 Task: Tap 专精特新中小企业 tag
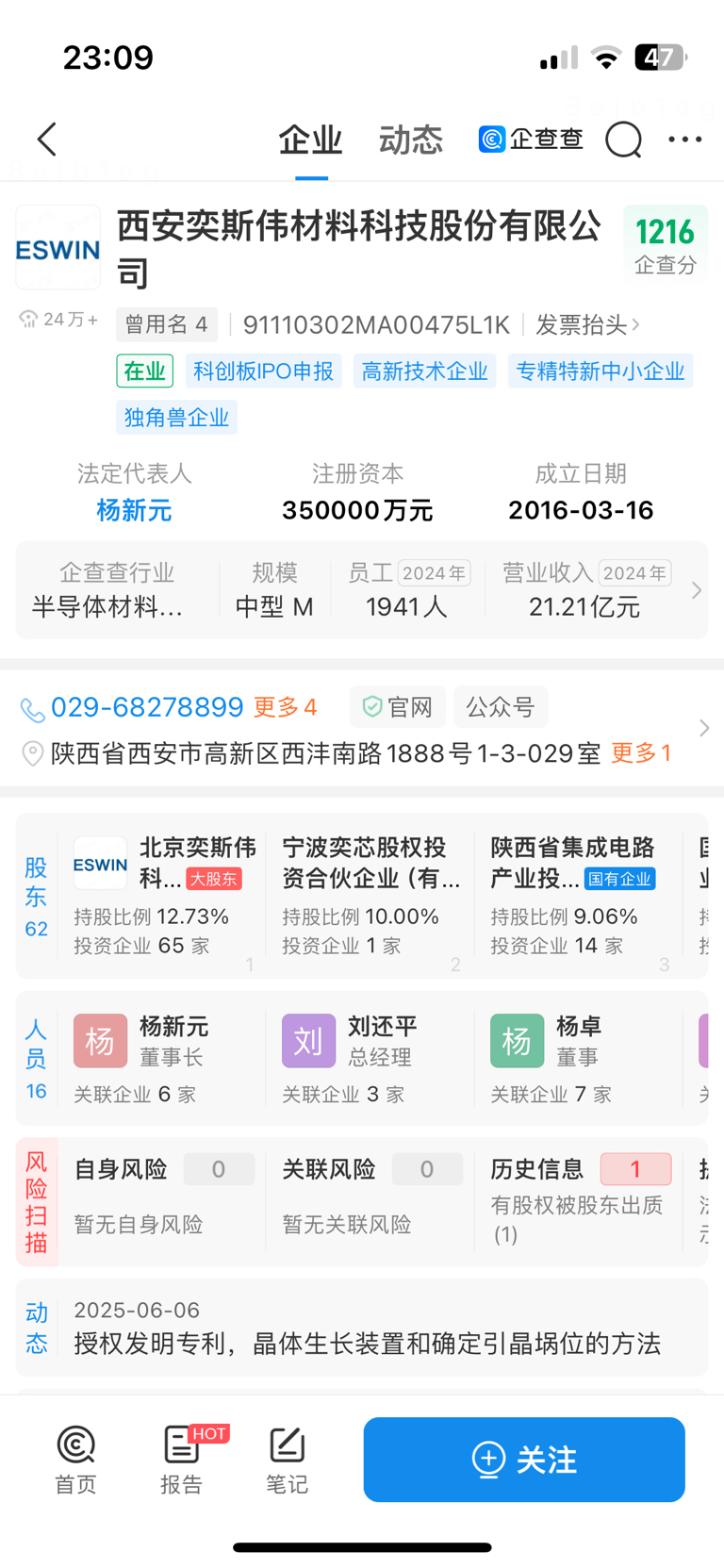(601, 371)
